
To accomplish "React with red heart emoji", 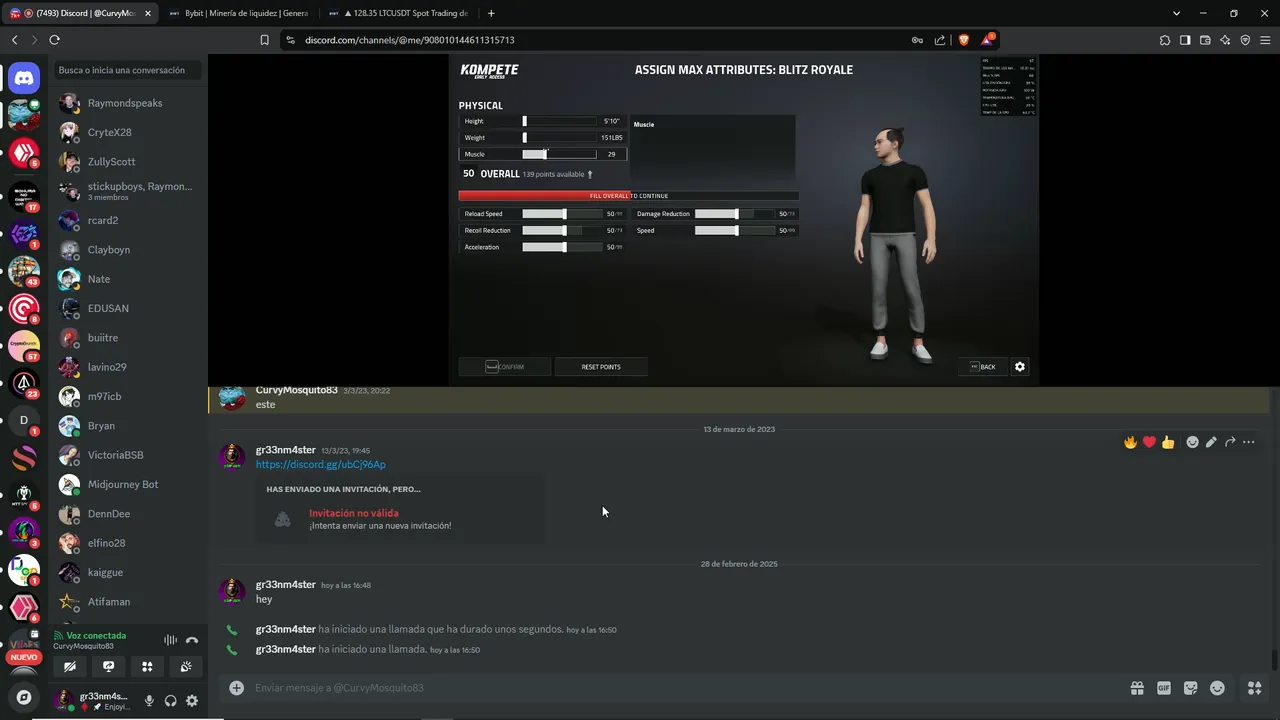I will 1149,442.
